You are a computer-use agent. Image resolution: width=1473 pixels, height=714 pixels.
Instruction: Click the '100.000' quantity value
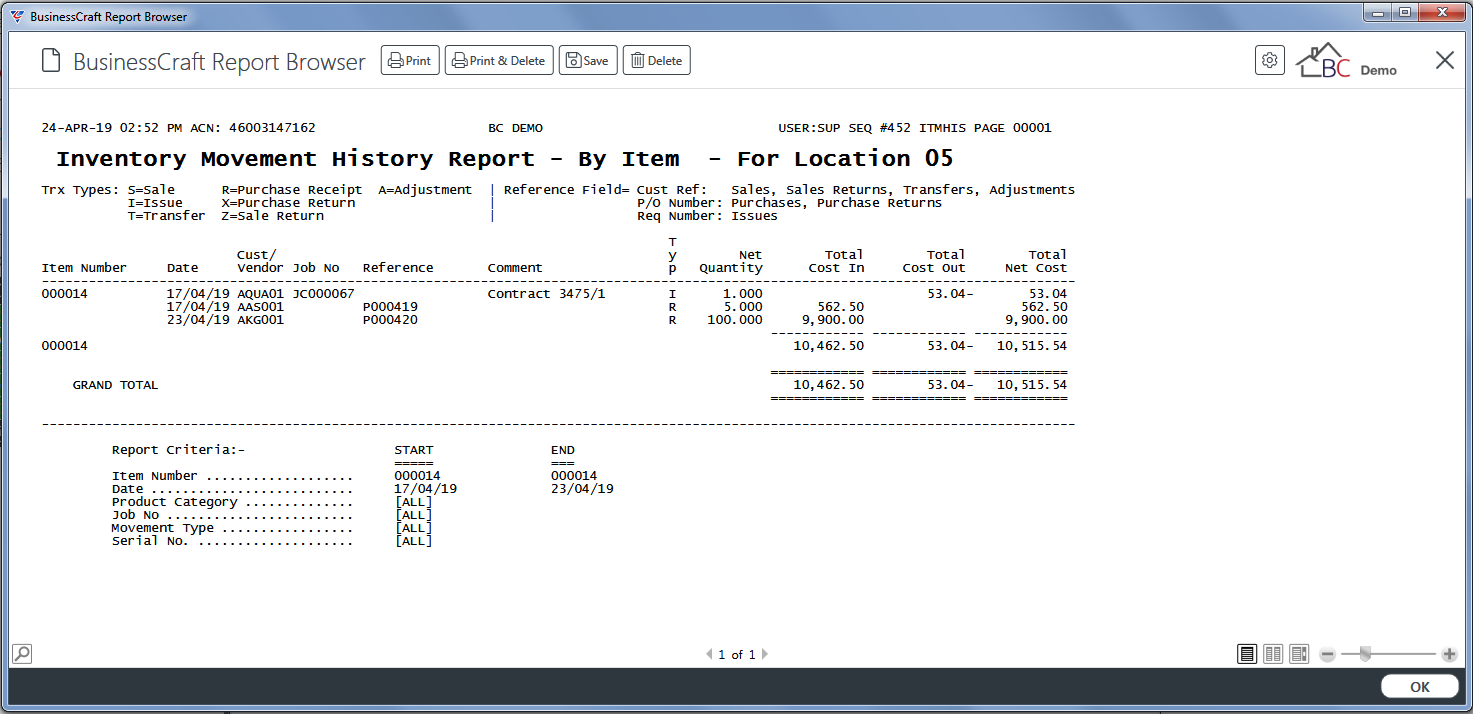(x=735, y=320)
